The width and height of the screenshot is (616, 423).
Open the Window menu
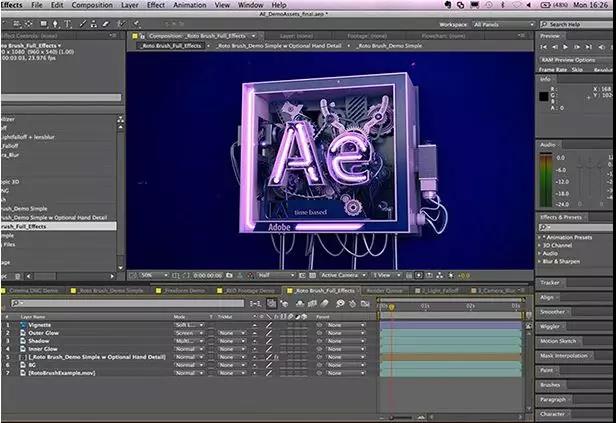[251, 5]
